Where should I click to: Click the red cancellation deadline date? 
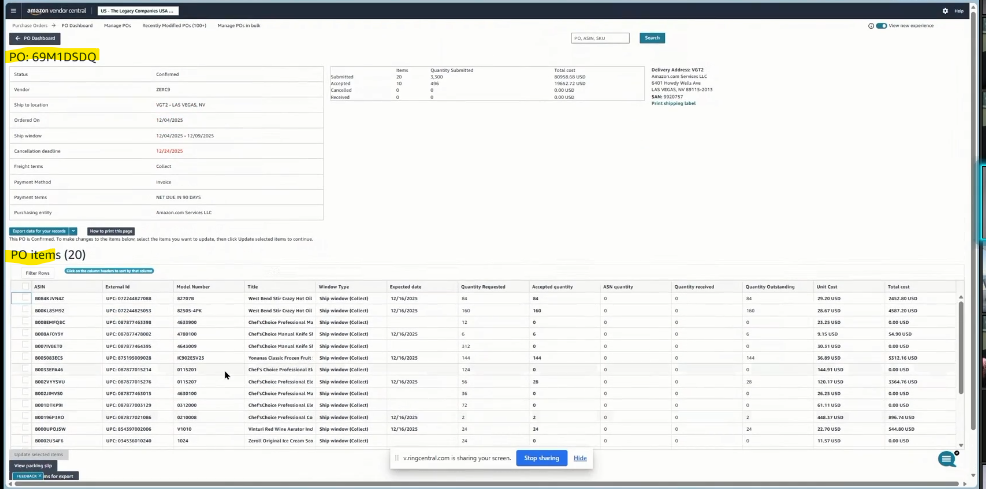pyautogui.click(x=169, y=151)
